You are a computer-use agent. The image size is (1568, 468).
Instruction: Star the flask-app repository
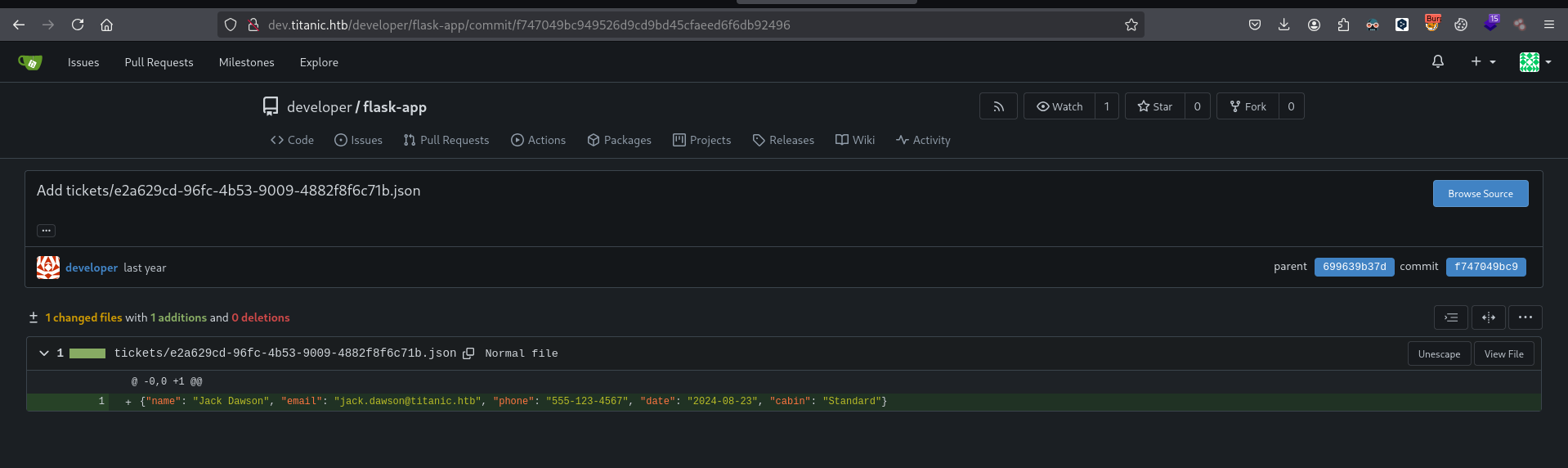(x=1154, y=106)
